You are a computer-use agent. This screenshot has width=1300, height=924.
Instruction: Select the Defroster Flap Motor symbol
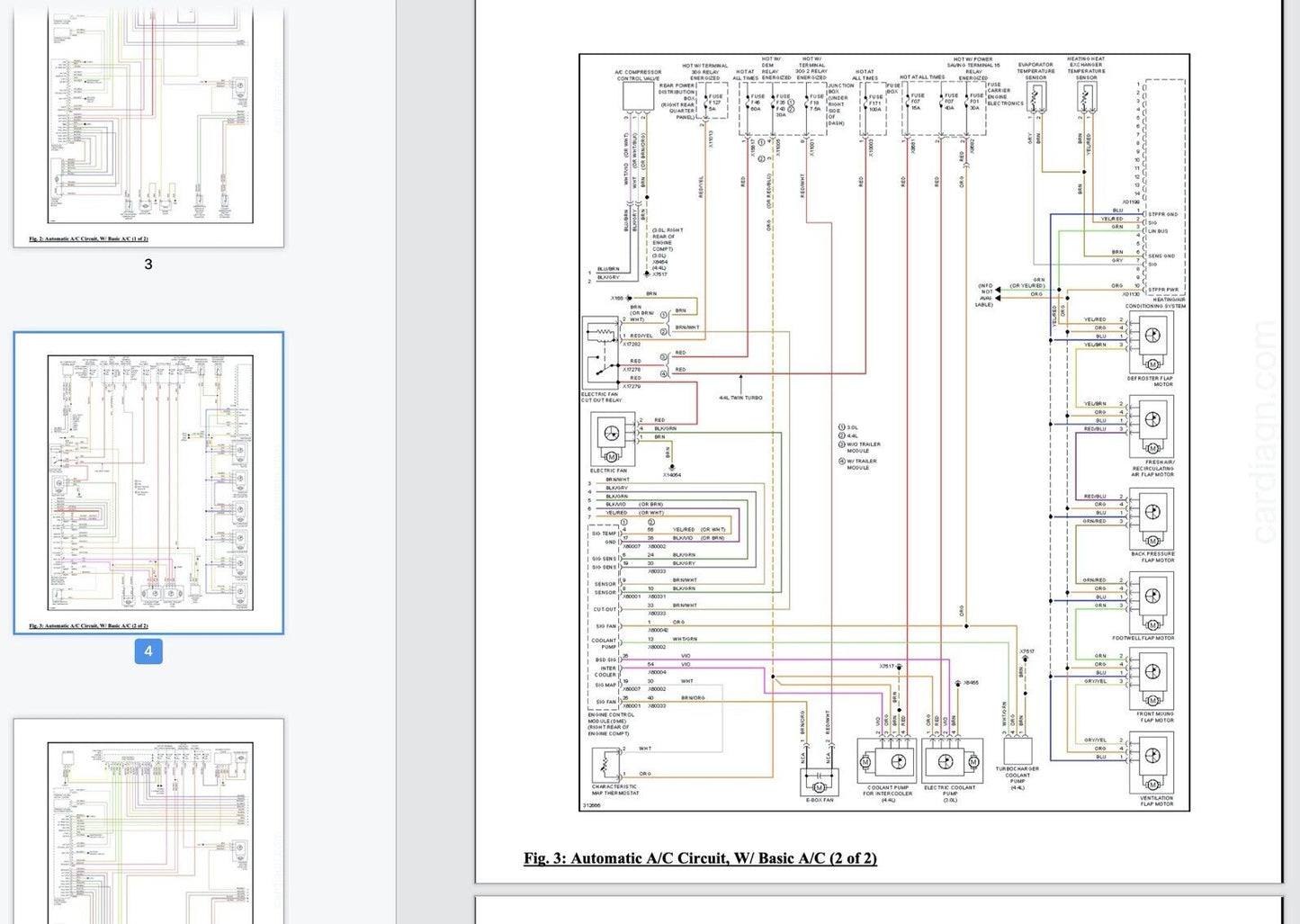[1151, 340]
